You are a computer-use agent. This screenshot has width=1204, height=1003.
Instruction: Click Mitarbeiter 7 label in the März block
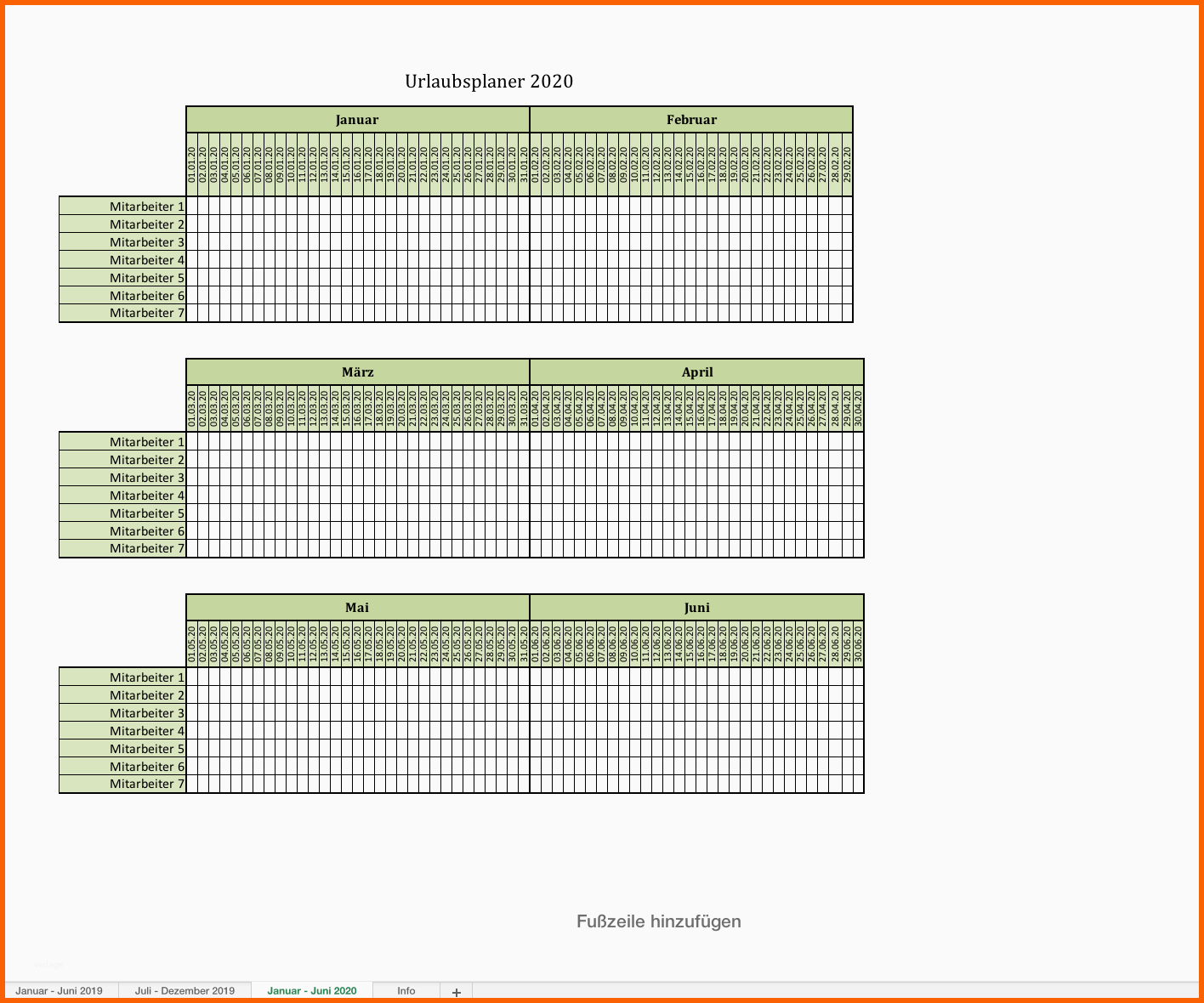tap(122, 548)
